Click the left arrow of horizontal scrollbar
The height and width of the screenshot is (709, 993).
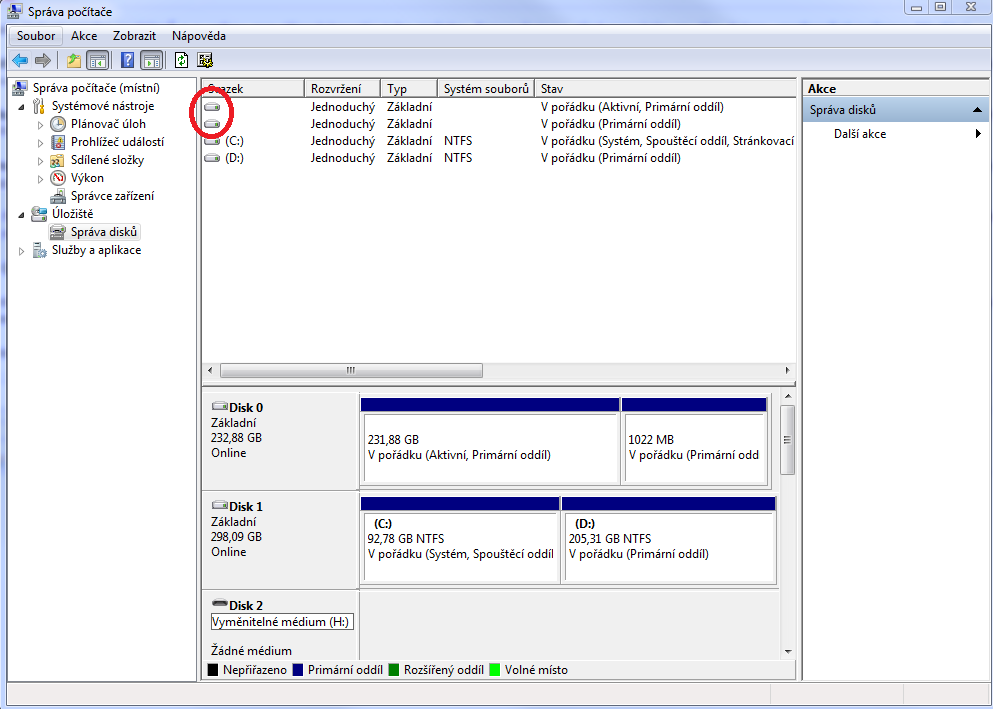[211, 370]
